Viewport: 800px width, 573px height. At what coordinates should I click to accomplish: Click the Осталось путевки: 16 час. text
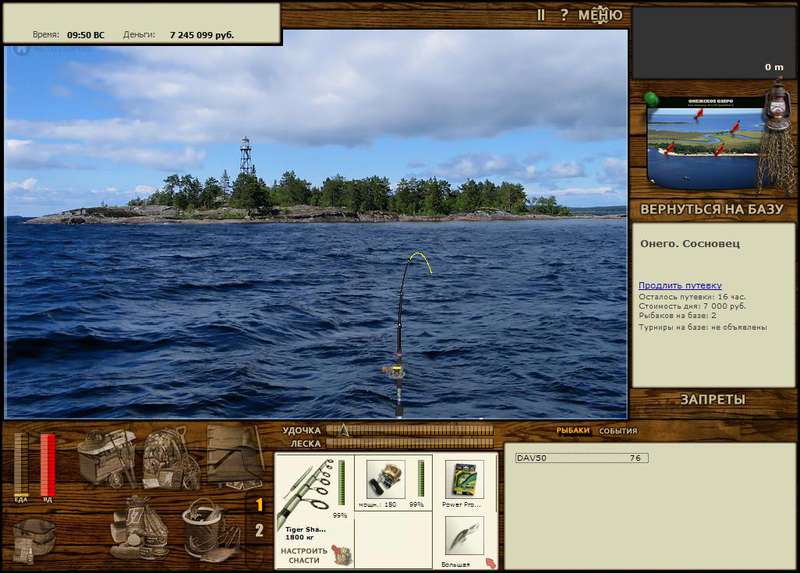[x=692, y=296]
